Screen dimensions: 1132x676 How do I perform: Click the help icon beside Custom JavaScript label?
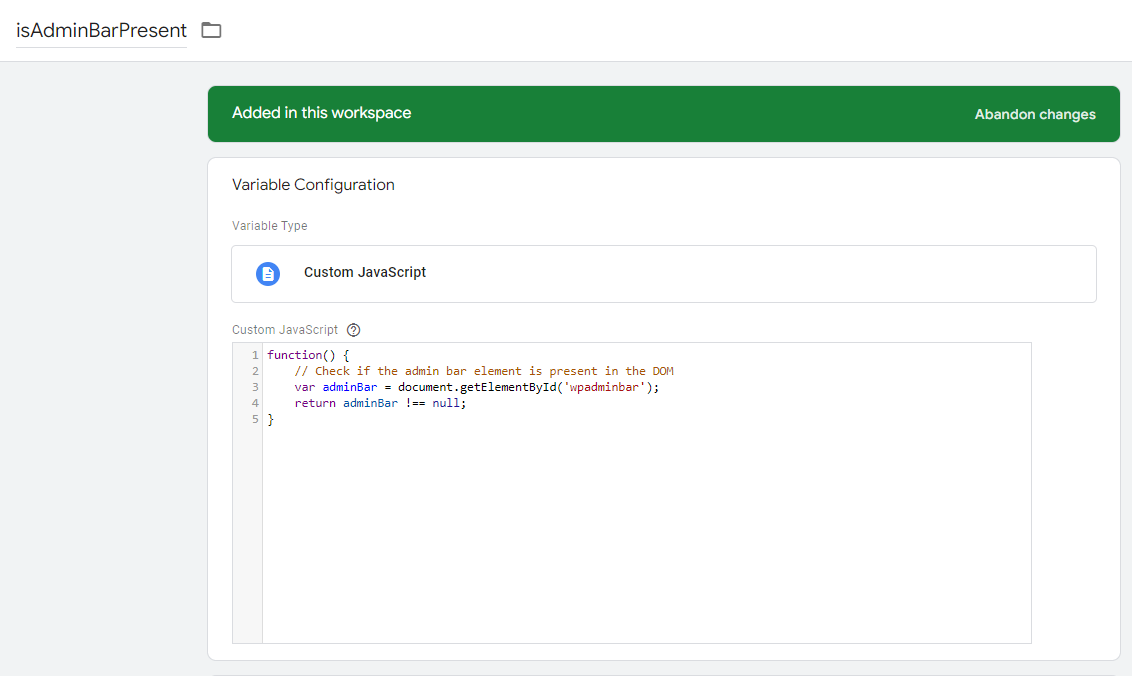[353, 330]
